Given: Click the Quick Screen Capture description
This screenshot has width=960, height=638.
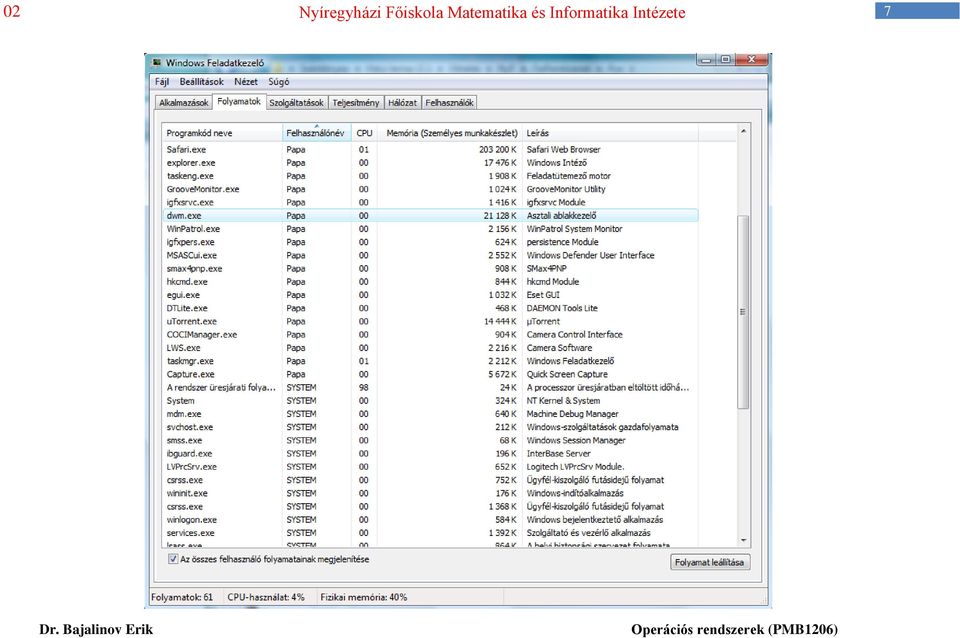Looking at the screenshot, I should coord(567,375).
